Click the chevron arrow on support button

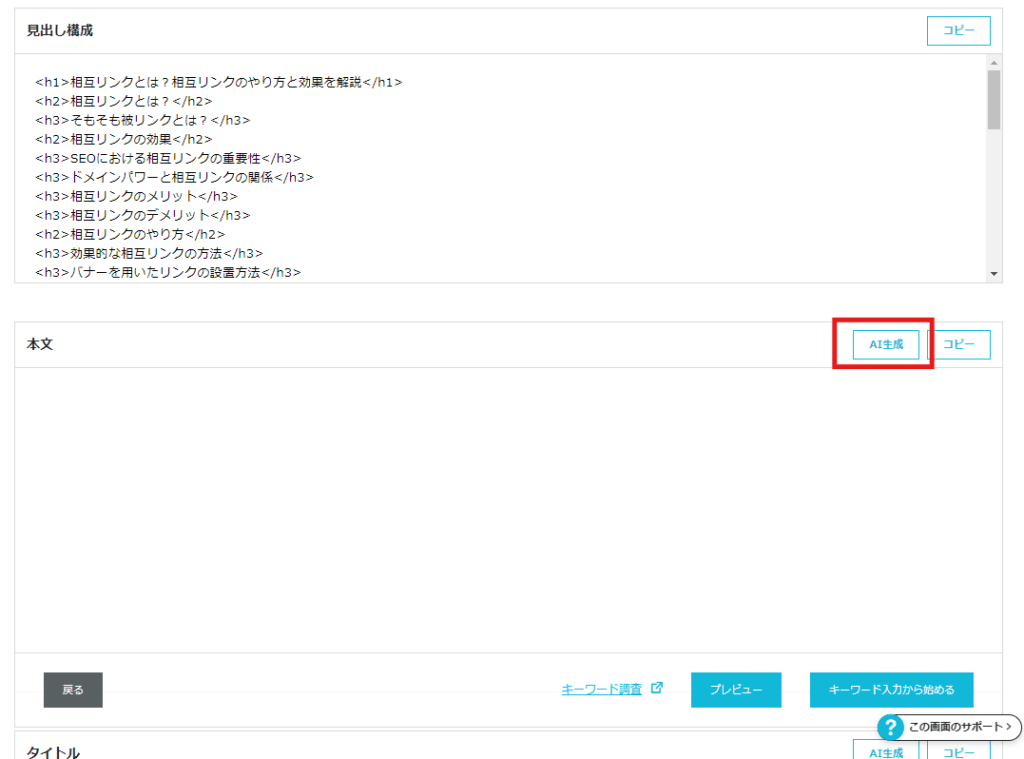pos(1010,727)
